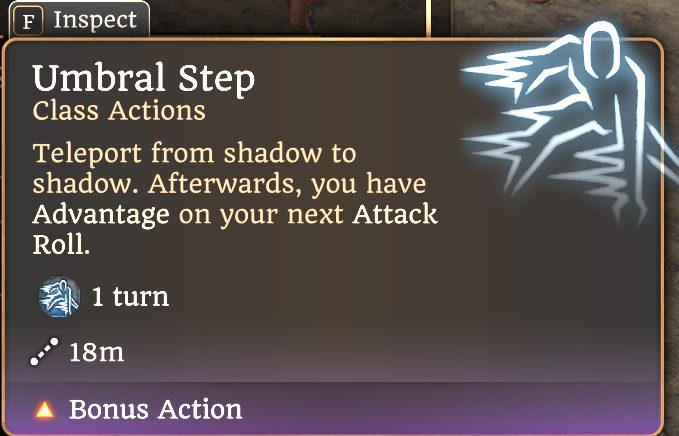Click the Teleport from shadow description text
The height and width of the screenshot is (436, 679).
click(x=194, y=153)
